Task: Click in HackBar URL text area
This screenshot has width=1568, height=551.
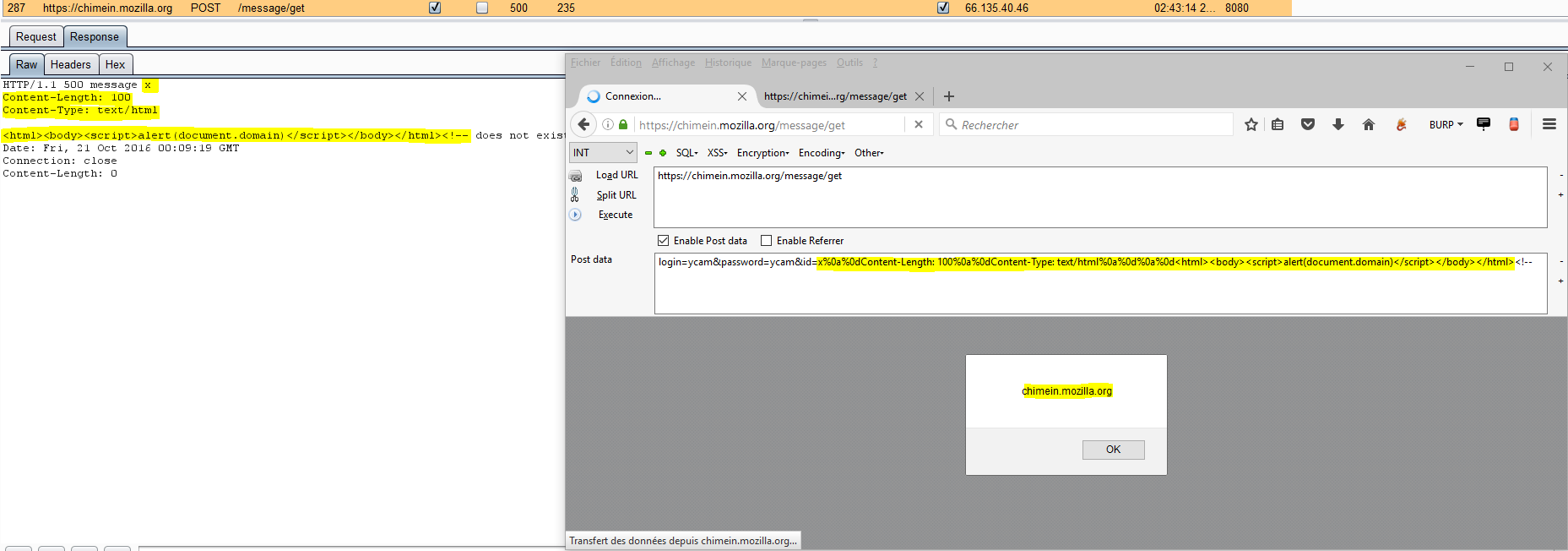Action: pyautogui.click(x=1100, y=197)
